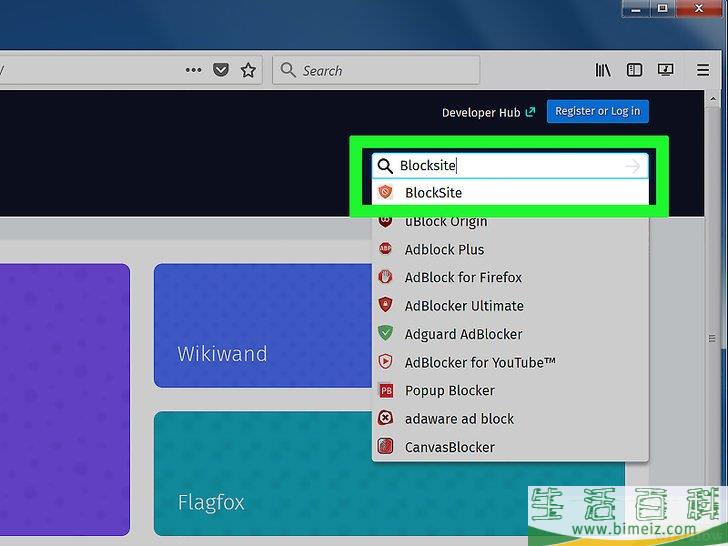The width and height of the screenshot is (728, 546).
Task: Click the Popup Blocker PB icon
Action: 386,390
